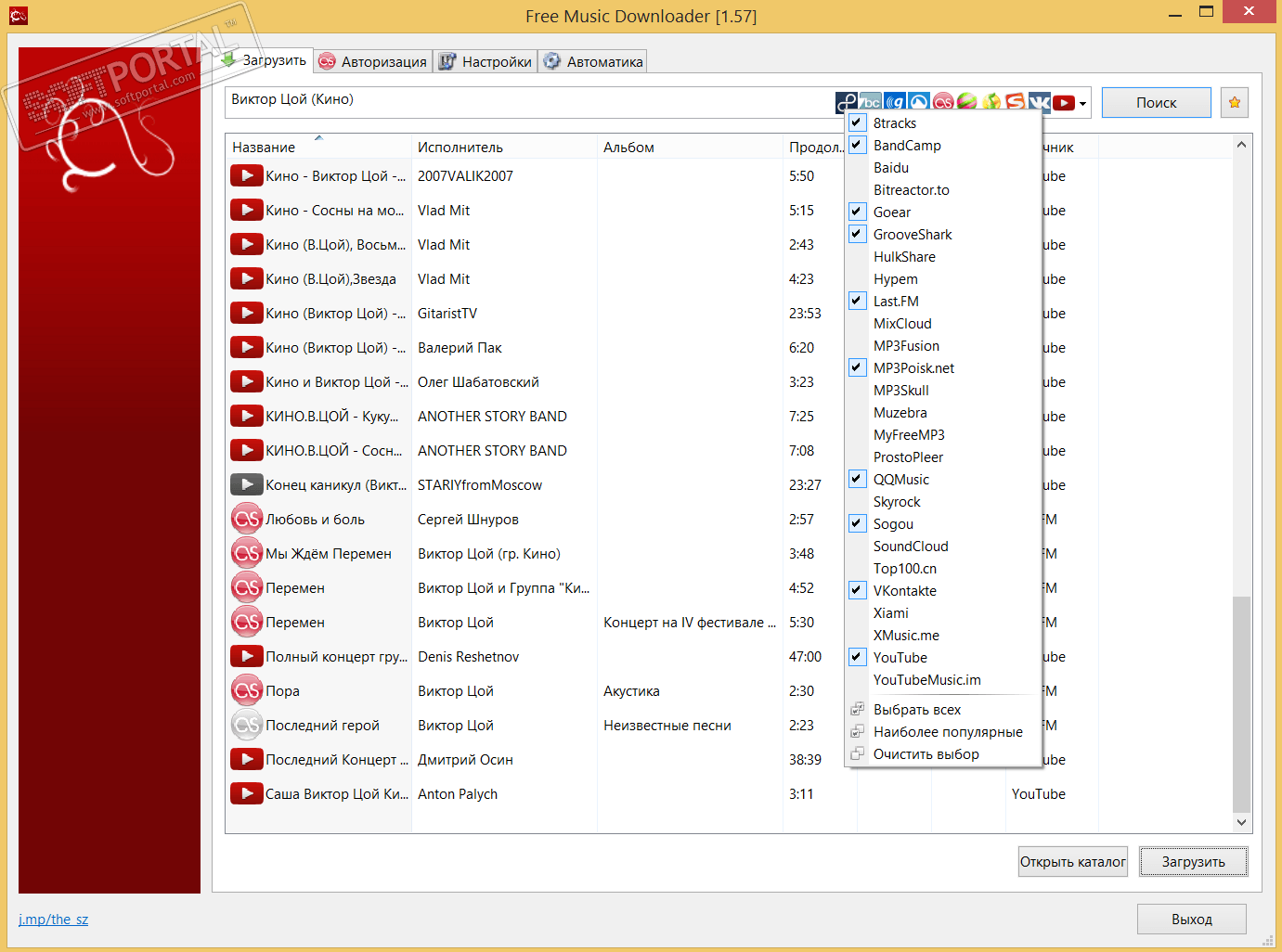
Task: Click the star favorites button
Action: 1235,102
